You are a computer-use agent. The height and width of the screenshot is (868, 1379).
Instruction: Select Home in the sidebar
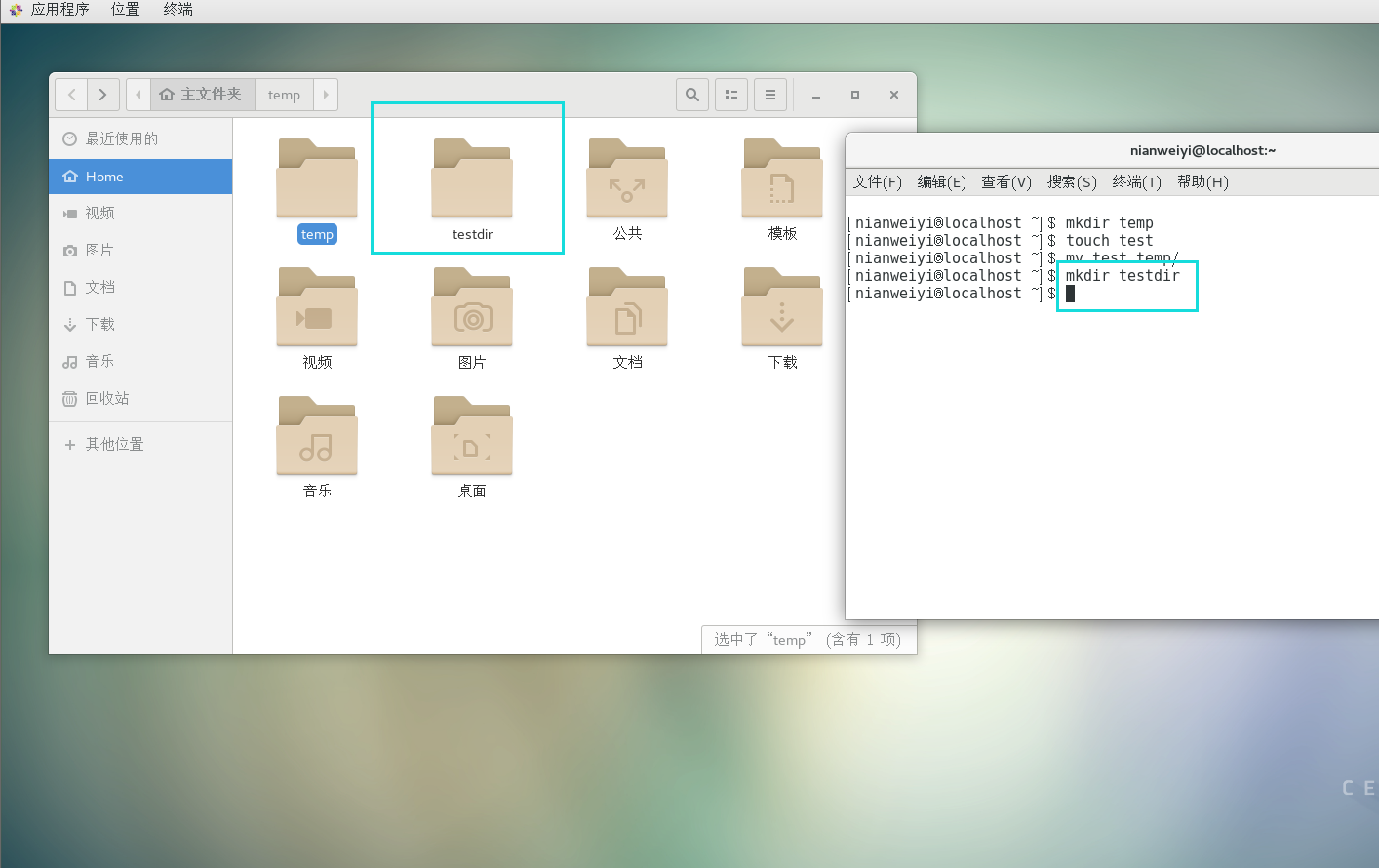140,177
